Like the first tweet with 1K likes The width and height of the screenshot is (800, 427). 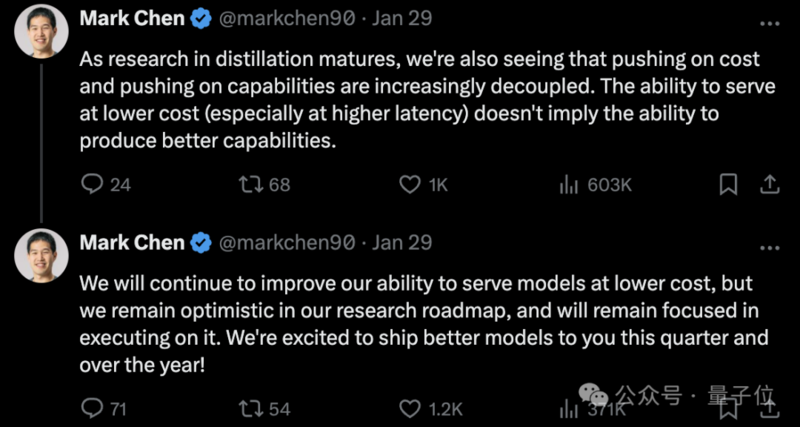(410, 185)
